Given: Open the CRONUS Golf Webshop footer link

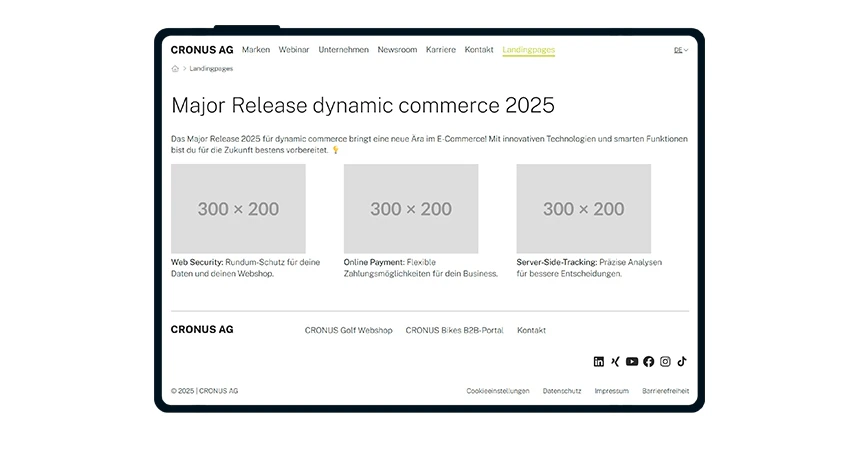Looking at the screenshot, I should coord(349,330).
